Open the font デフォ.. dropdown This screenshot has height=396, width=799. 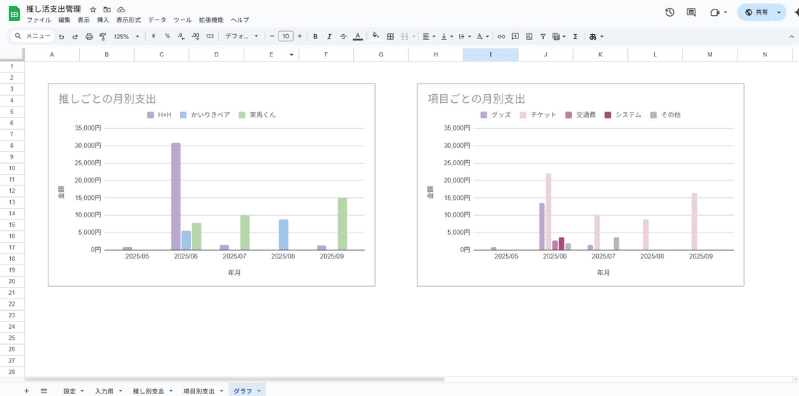(242, 37)
